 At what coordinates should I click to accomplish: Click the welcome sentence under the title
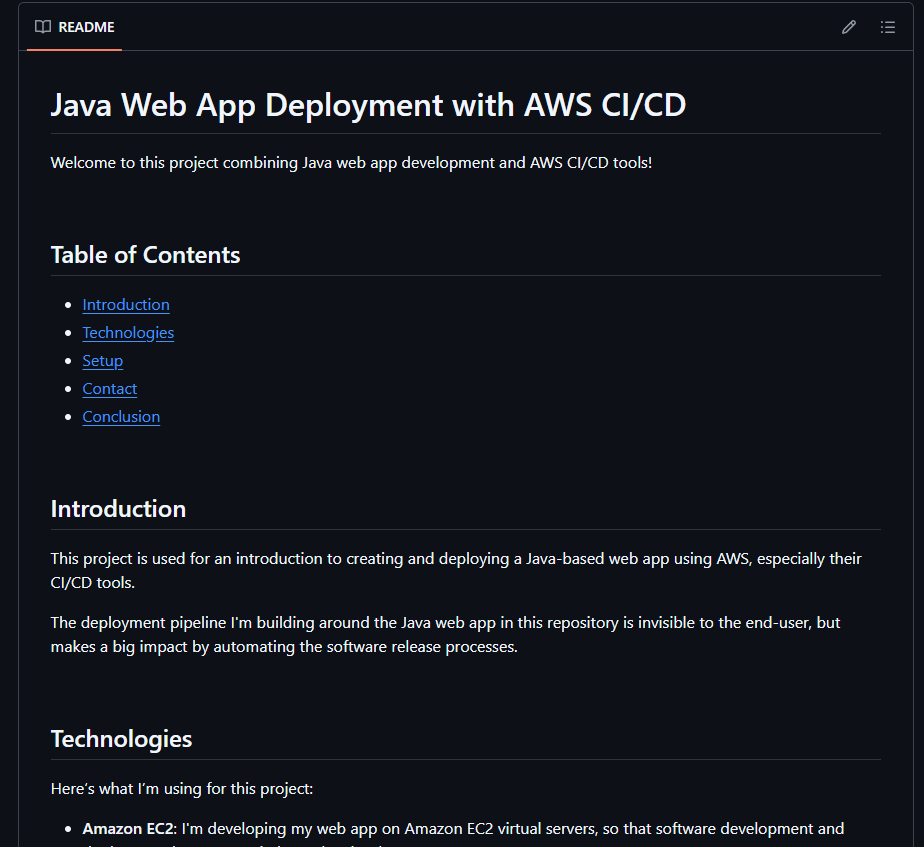[351, 162]
